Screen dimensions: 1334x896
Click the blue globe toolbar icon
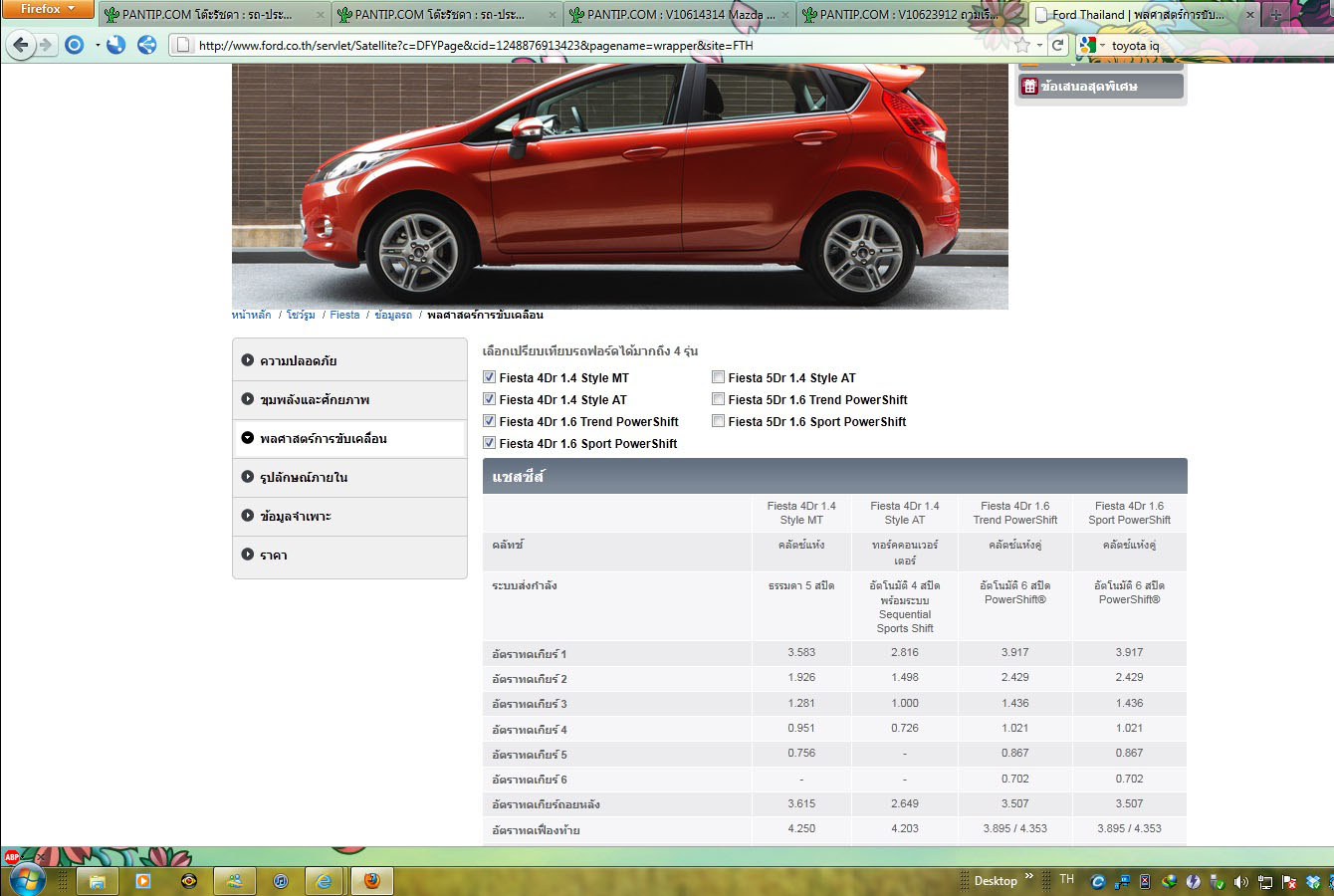tap(116, 45)
